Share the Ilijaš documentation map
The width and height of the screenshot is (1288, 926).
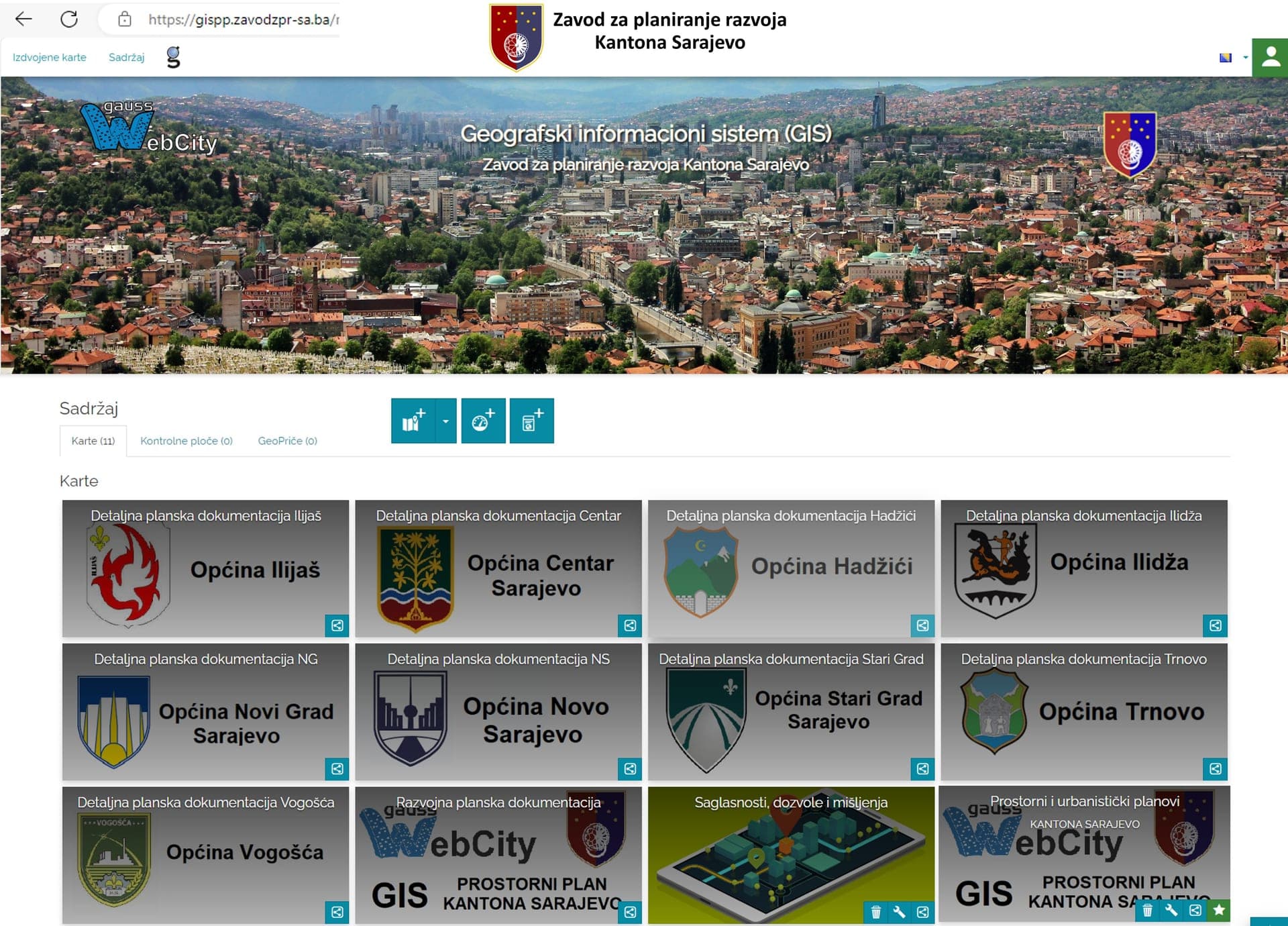pos(337,625)
